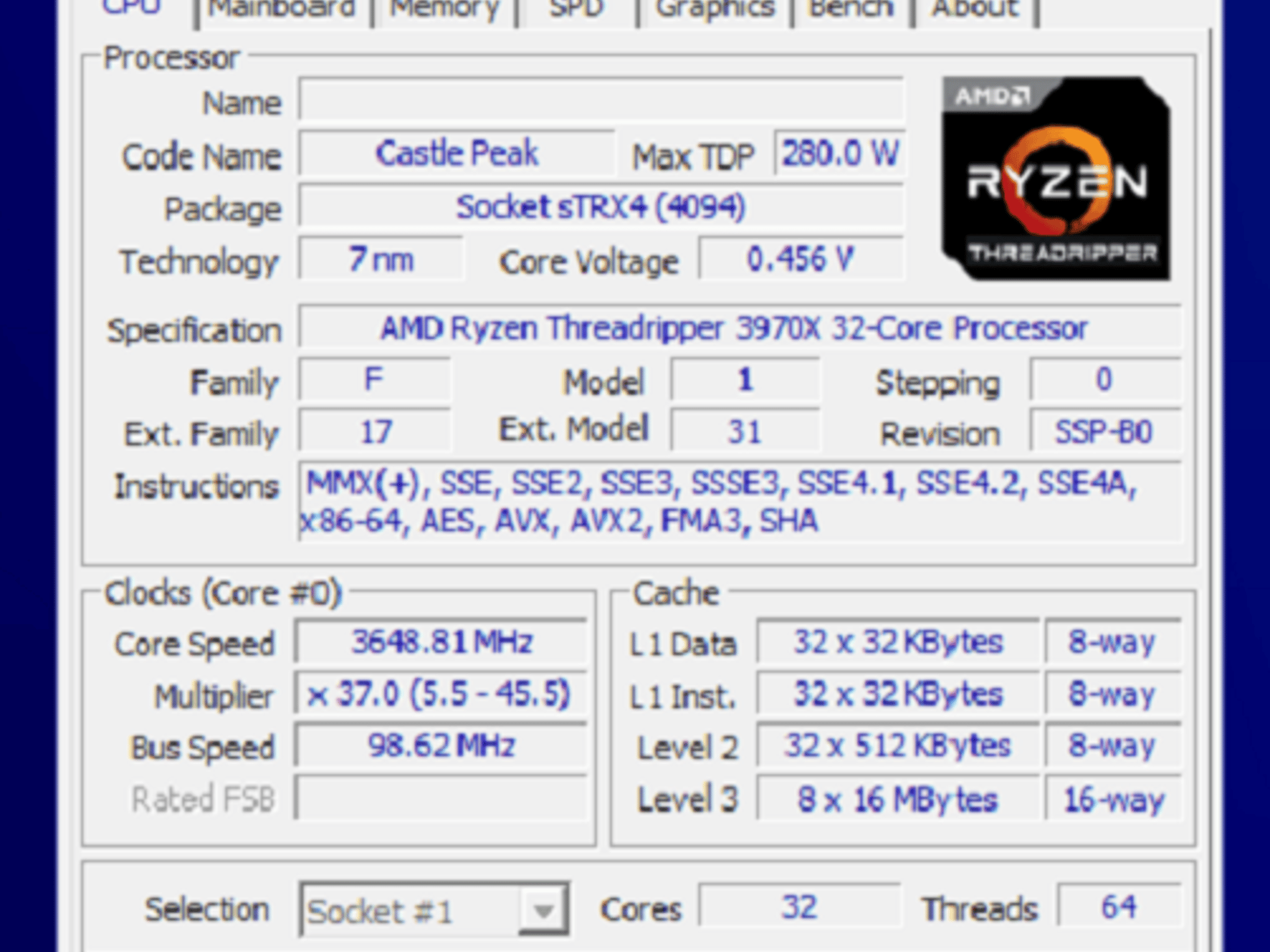This screenshot has height=952, width=1270.
Task: Open the About tab
Action: point(975,11)
